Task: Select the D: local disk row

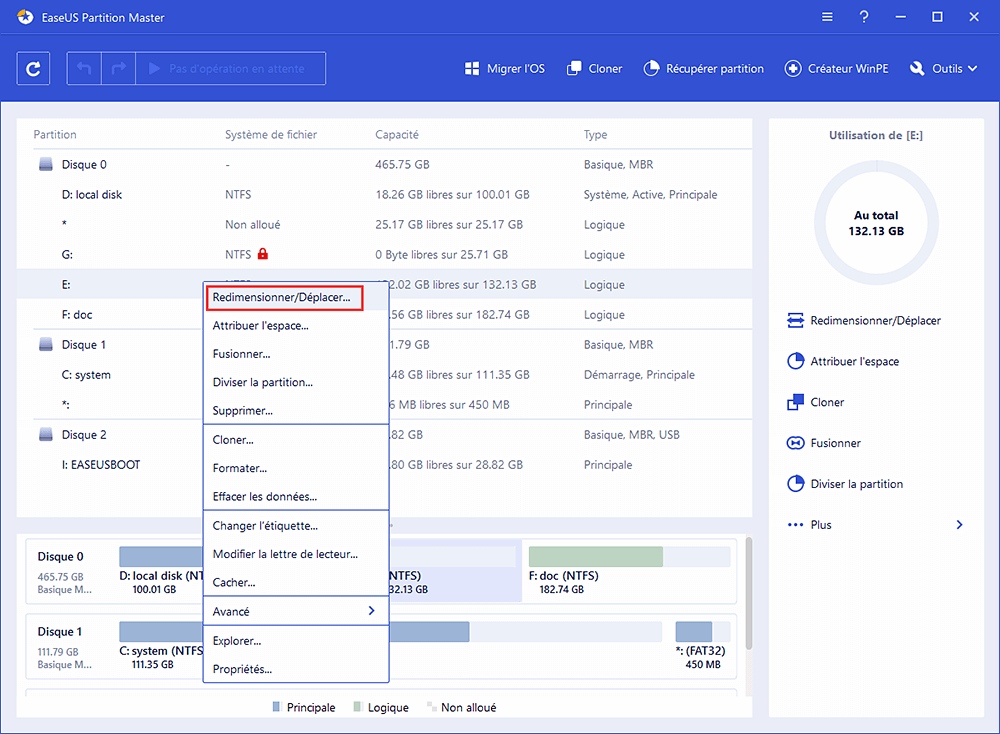Action: click(x=385, y=195)
